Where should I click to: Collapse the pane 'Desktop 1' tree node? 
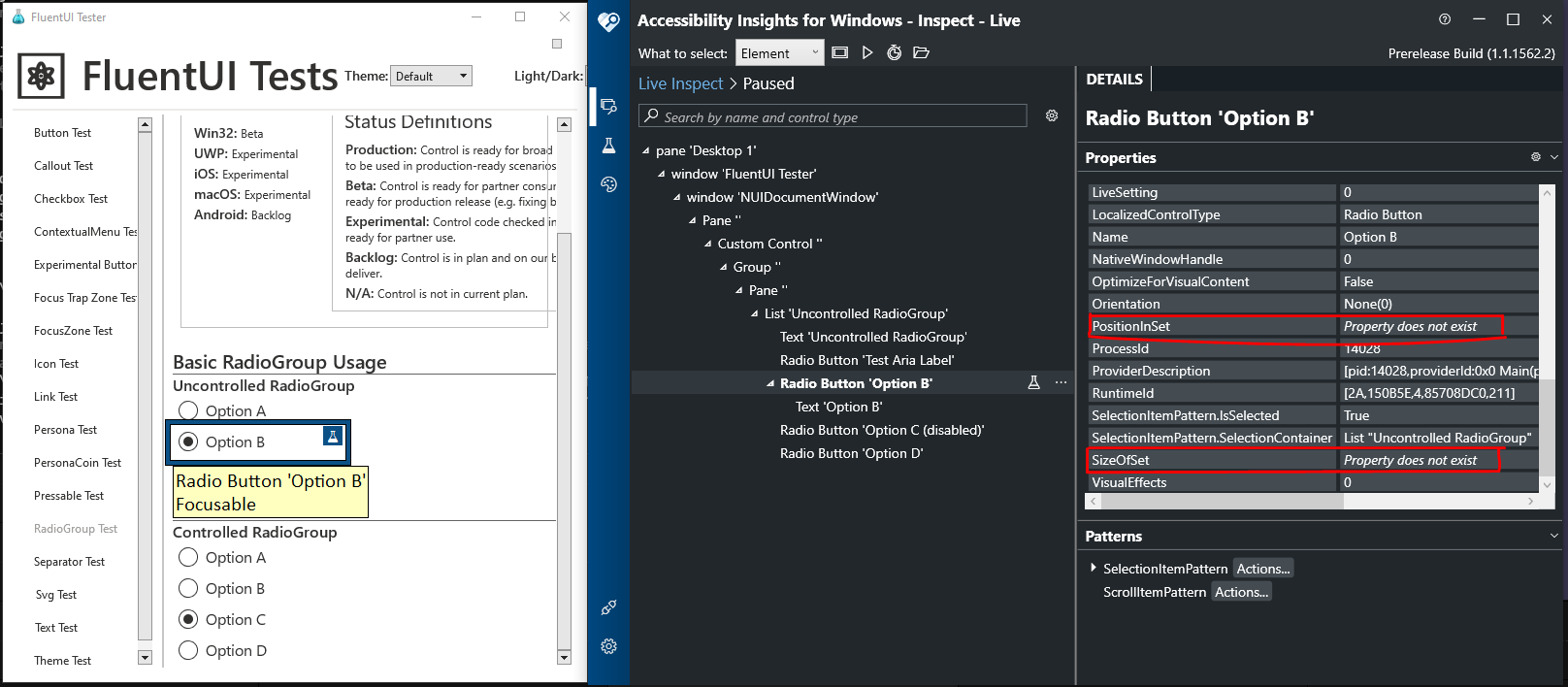[x=646, y=150]
